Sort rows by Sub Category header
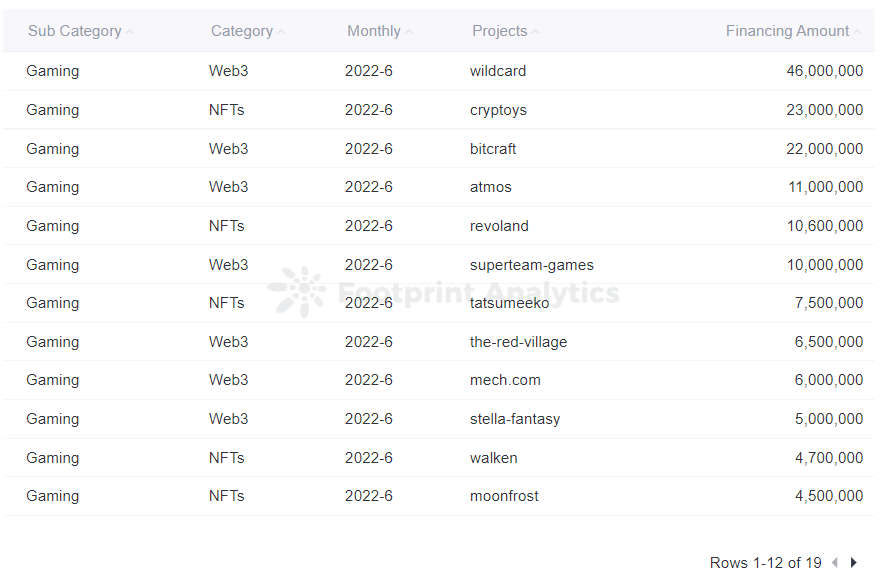The height and width of the screenshot is (581, 887). click(x=74, y=31)
